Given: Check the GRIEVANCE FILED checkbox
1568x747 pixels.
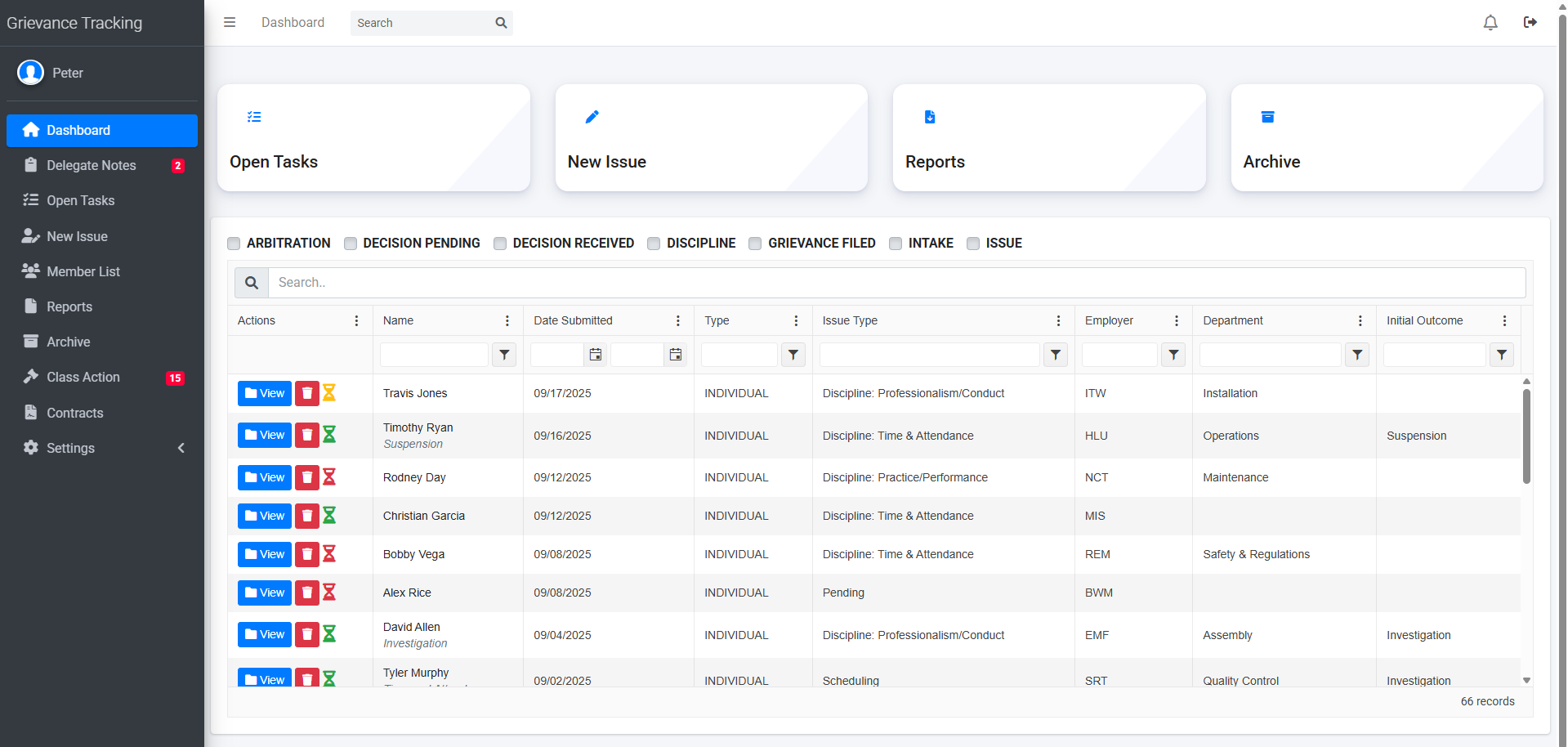Looking at the screenshot, I should coord(755,244).
